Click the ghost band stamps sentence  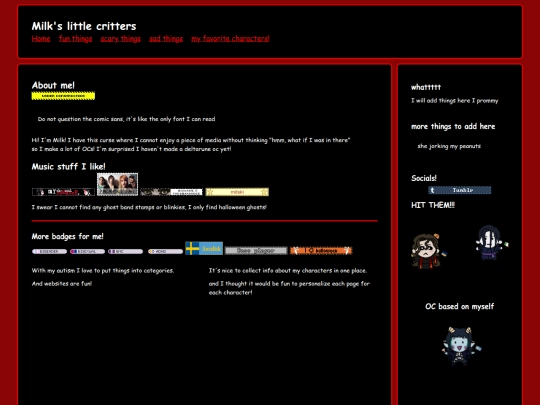click(149, 207)
